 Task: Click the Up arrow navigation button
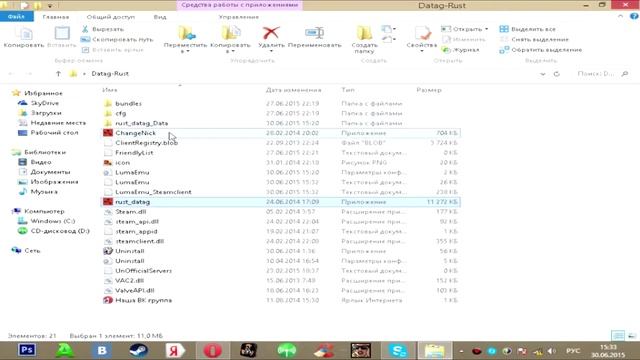(58, 73)
